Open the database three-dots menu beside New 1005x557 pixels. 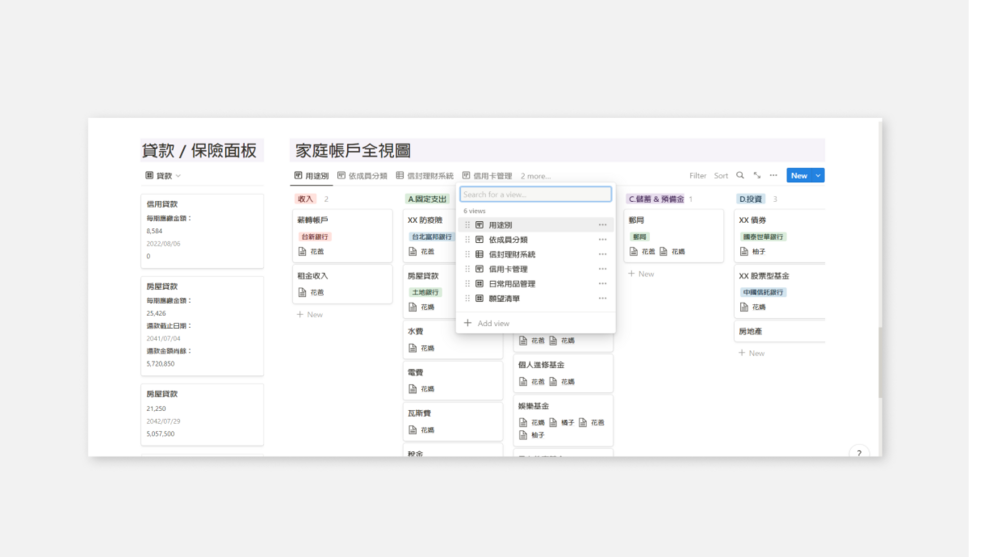[774, 175]
